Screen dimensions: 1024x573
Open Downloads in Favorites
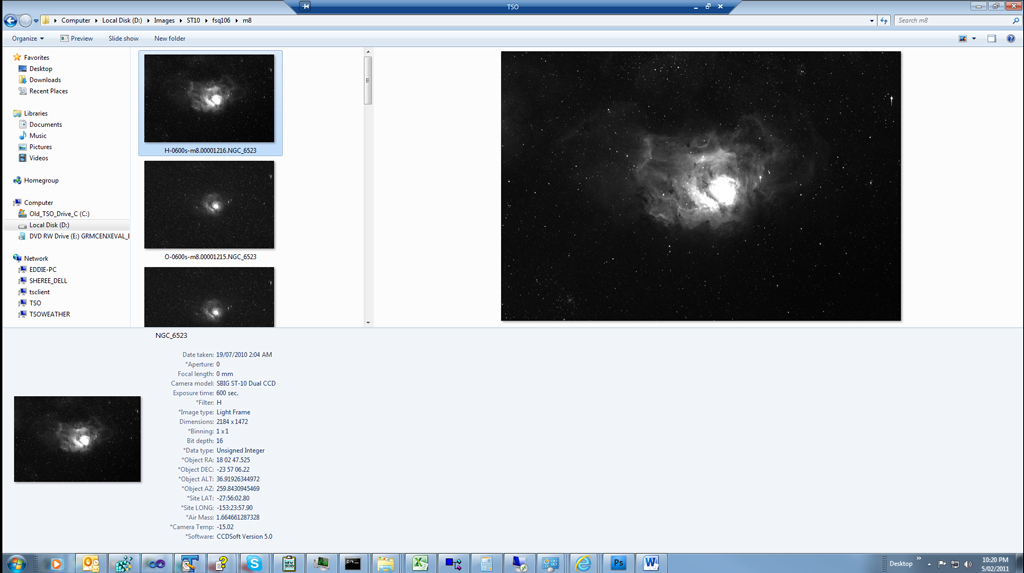point(45,80)
